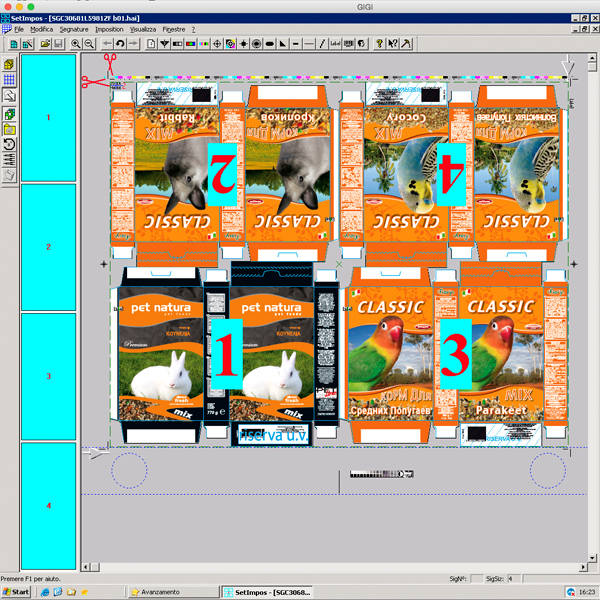Click the Windows Start button
Screen dimensions: 600x600
point(16,592)
